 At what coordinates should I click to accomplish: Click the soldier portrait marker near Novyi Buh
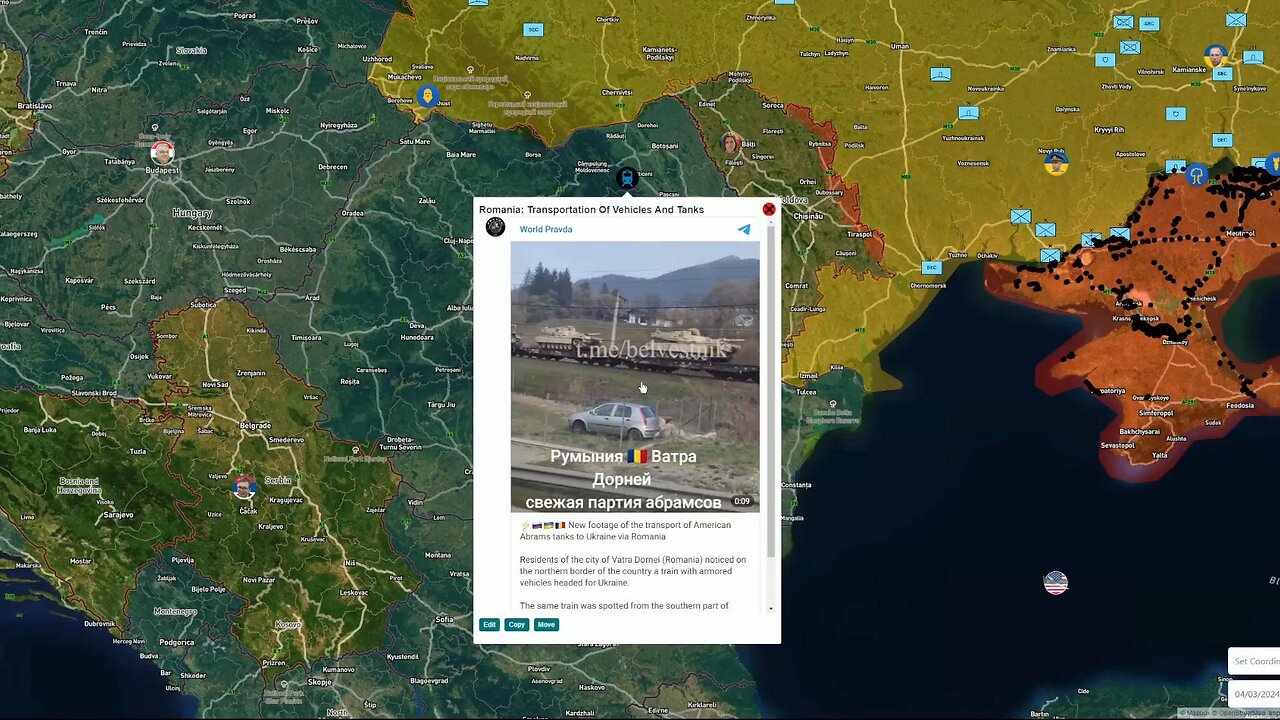(1056, 162)
